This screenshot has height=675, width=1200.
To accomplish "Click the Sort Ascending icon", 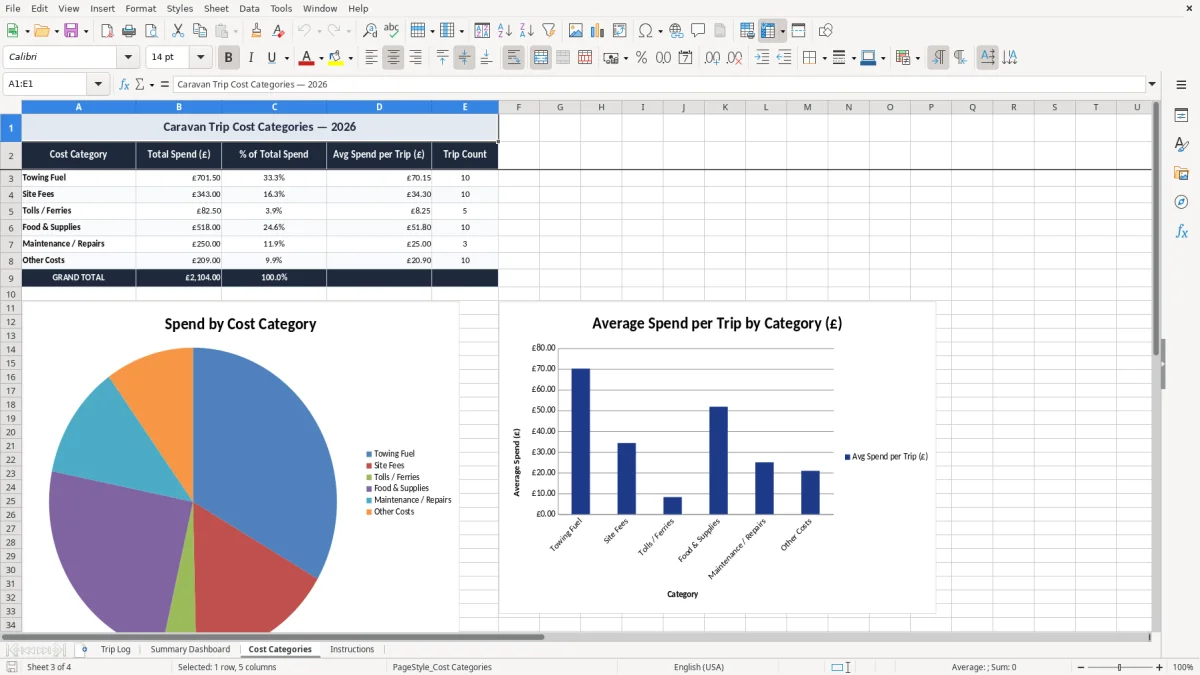I will (x=504, y=31).
